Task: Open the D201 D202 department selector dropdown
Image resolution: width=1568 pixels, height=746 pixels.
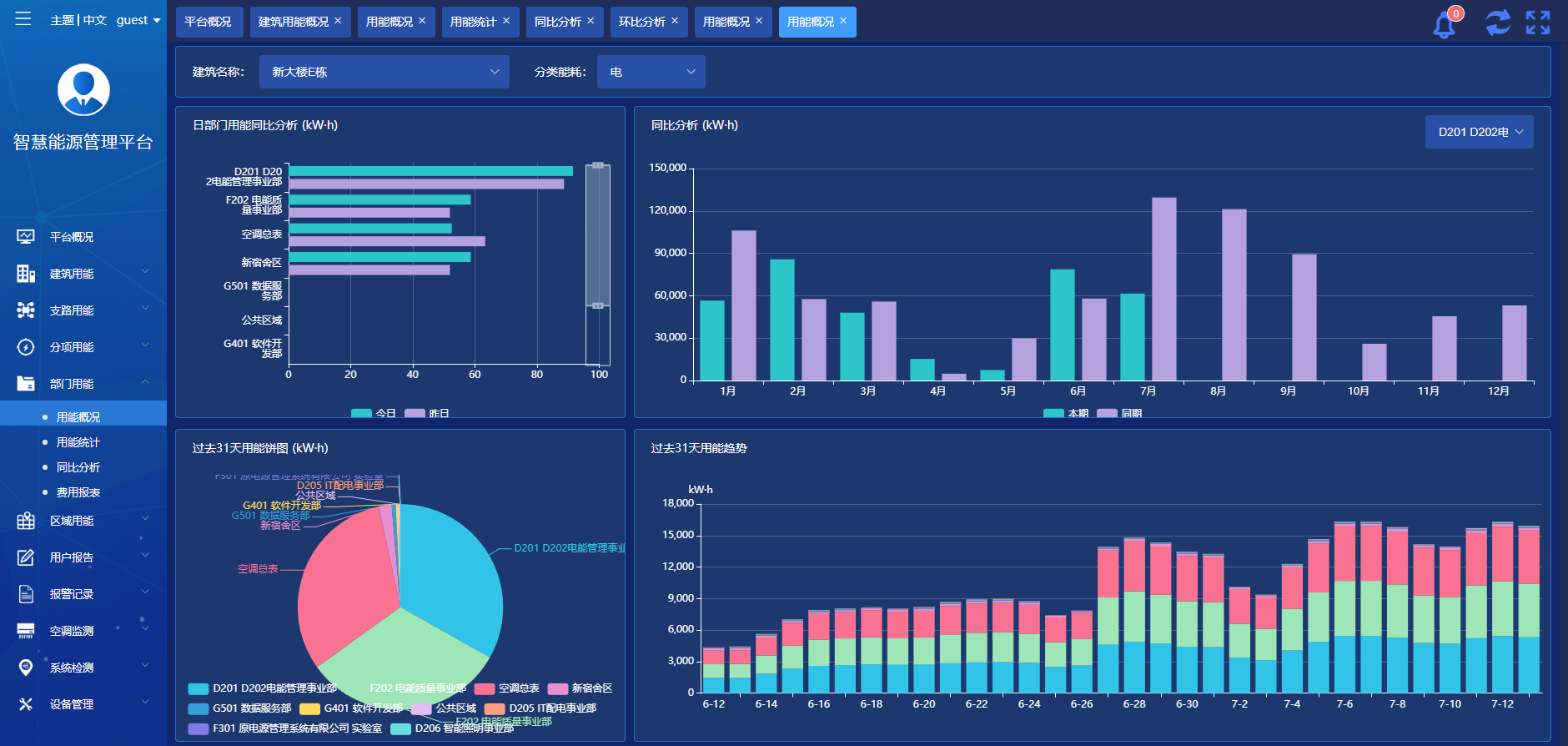Action: pyautogui.click(x=1479, y=132)
